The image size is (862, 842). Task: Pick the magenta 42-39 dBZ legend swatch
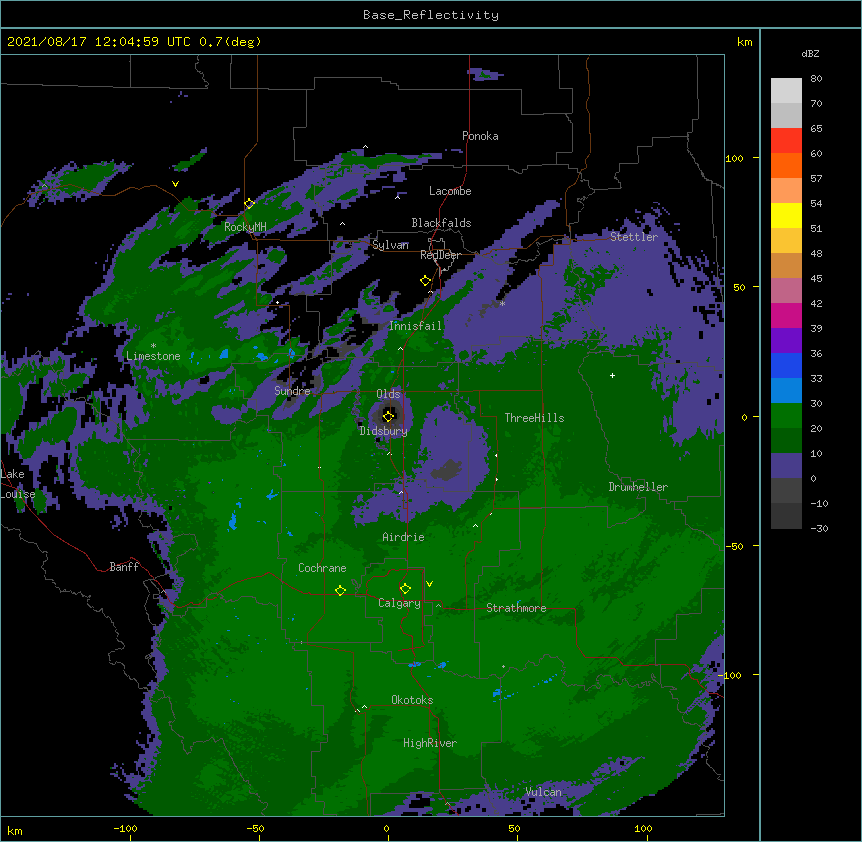click(786, 315)
